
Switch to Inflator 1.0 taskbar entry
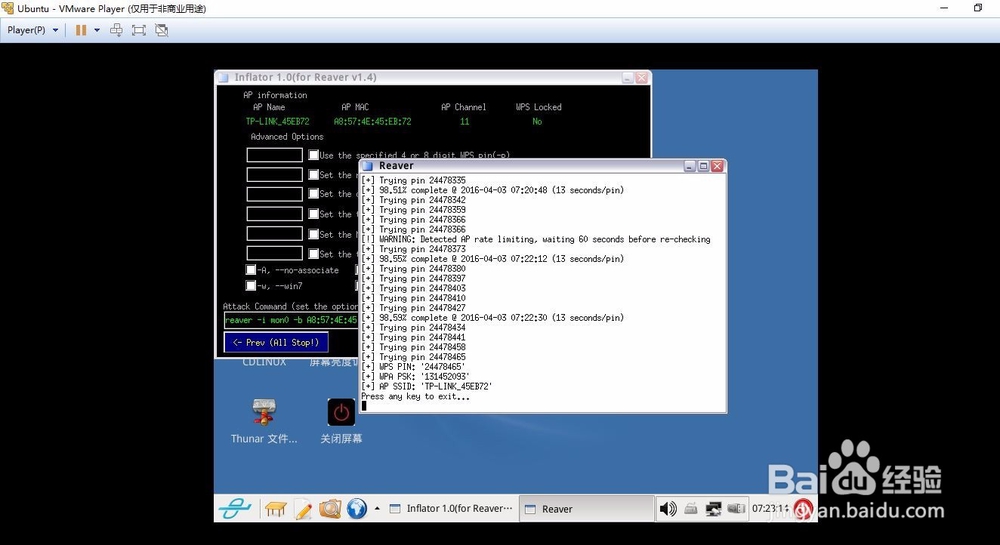tap(451, 509)
